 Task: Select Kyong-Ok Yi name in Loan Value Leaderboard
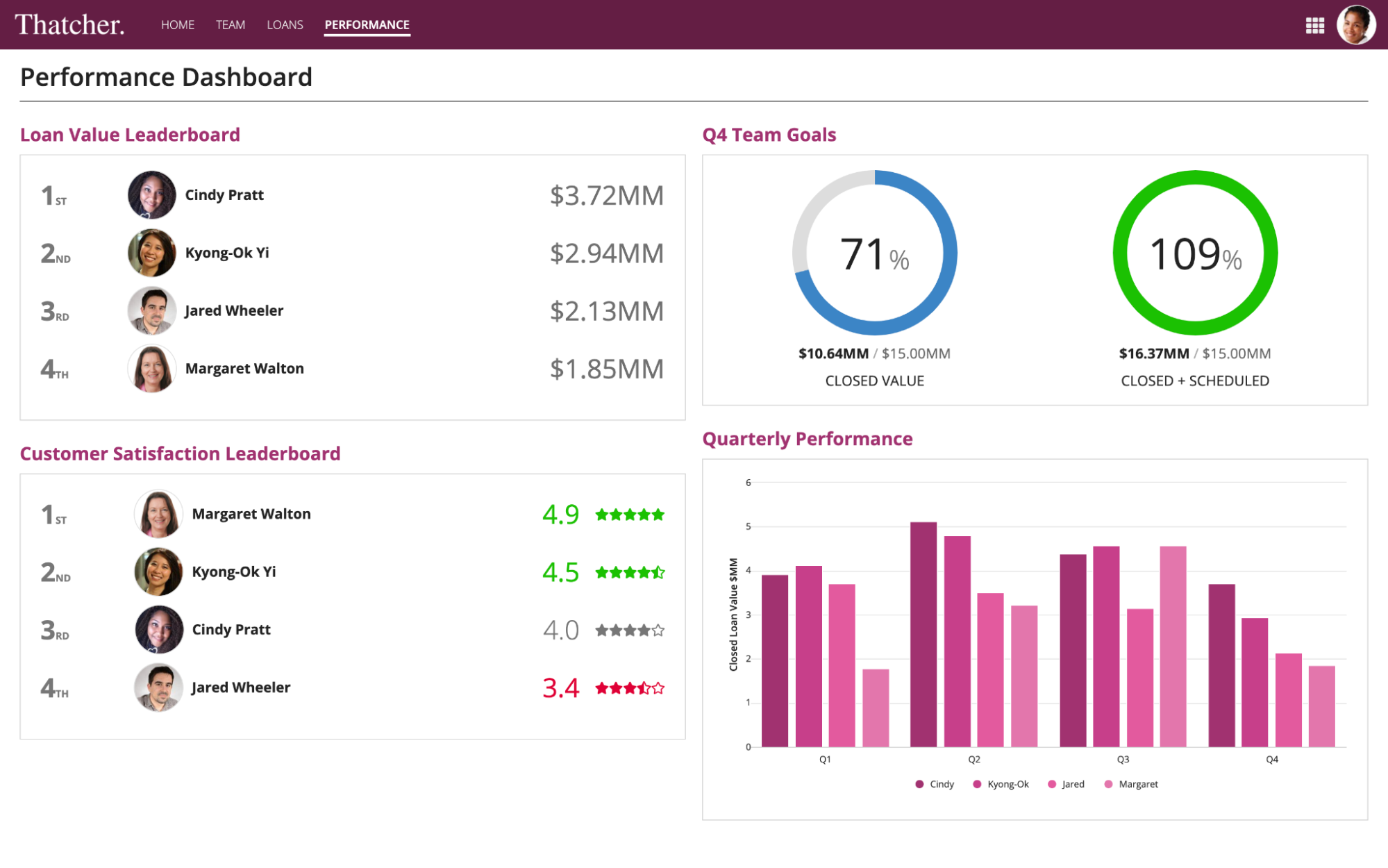(x=227, y=253)
